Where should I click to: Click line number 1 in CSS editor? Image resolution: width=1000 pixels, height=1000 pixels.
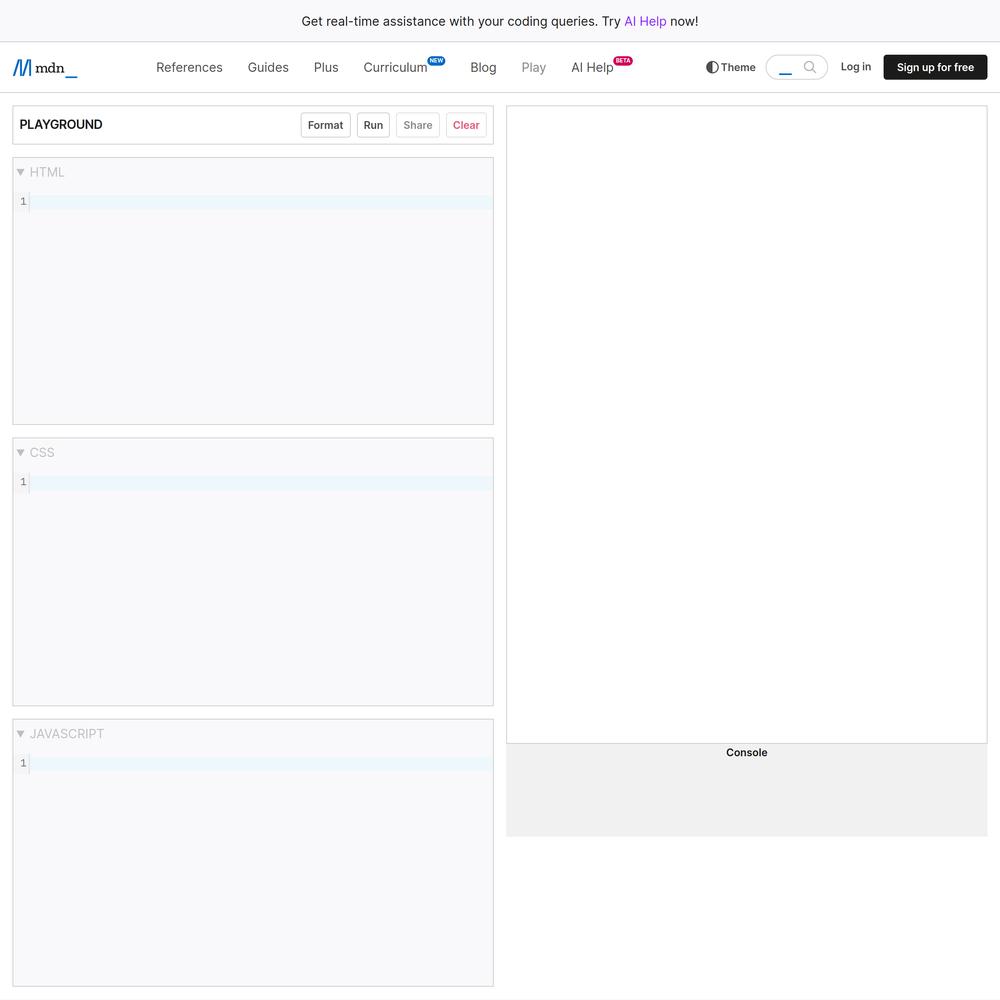tap(23, 482)
